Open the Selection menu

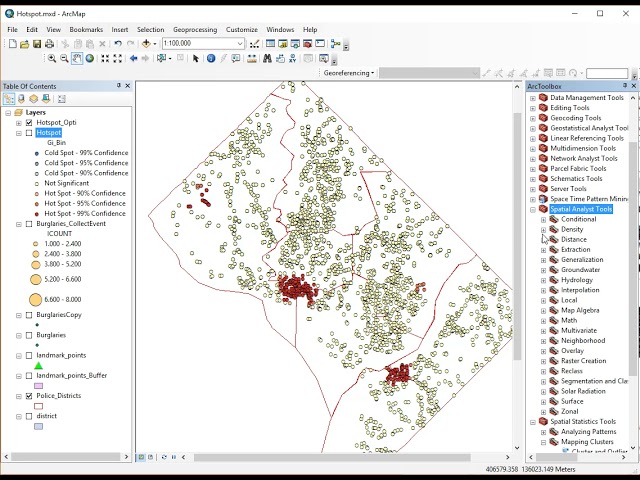point(150,29)
